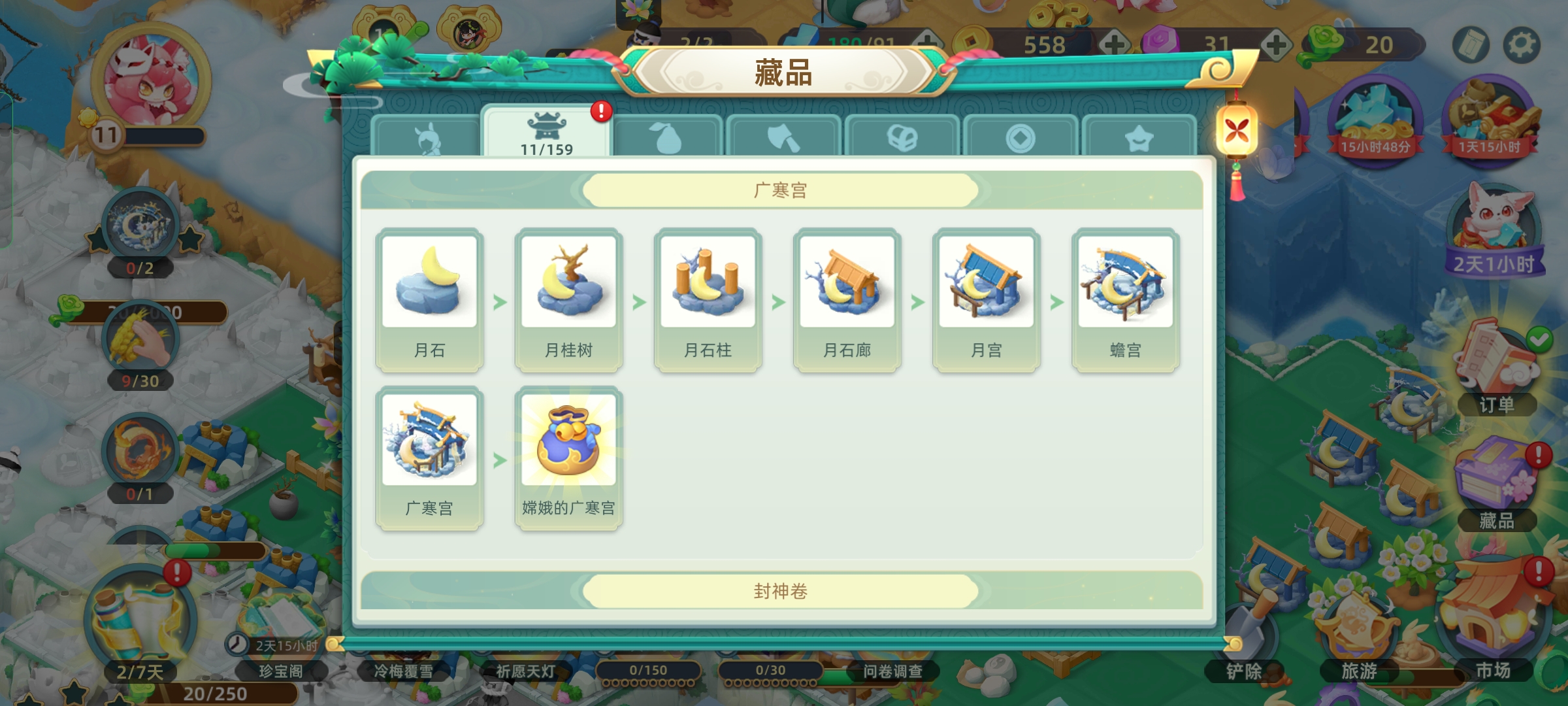The image size is (1568, 706).
Task: Open the 订单 orders icon
Action: pos(1497,369)
